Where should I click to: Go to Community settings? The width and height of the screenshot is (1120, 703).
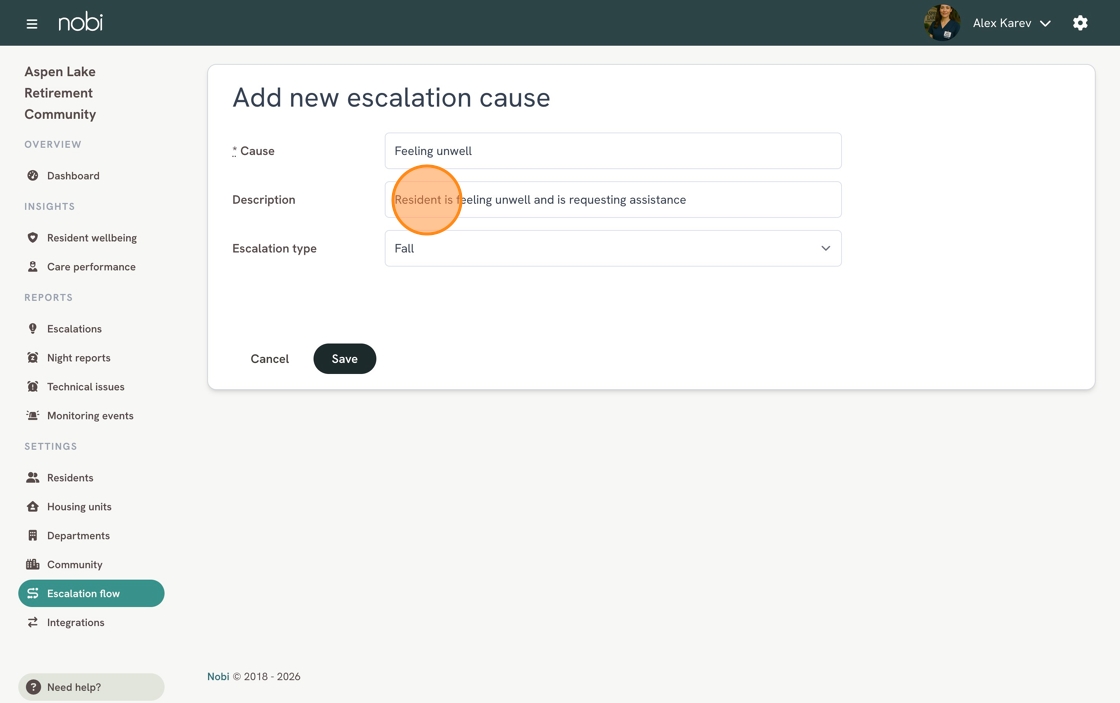point(74,564)
